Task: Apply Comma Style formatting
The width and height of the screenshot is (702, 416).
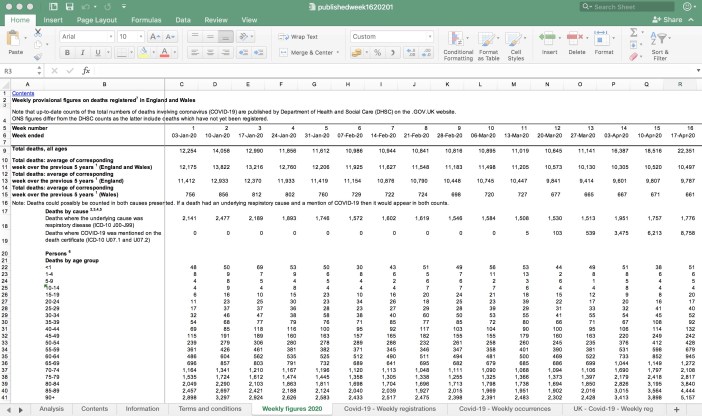Action: 392,53
